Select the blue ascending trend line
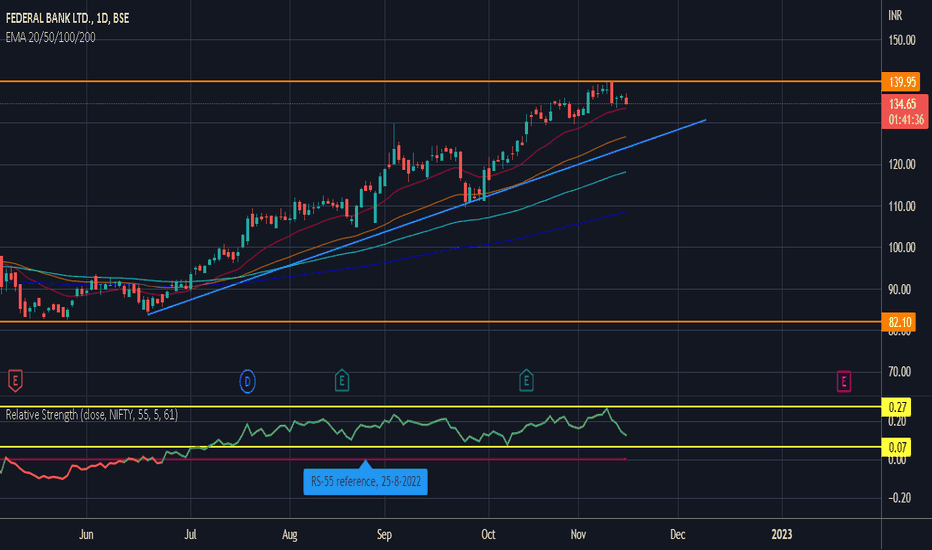Viewport: 932px width, 550px height. tap(427, 217)
